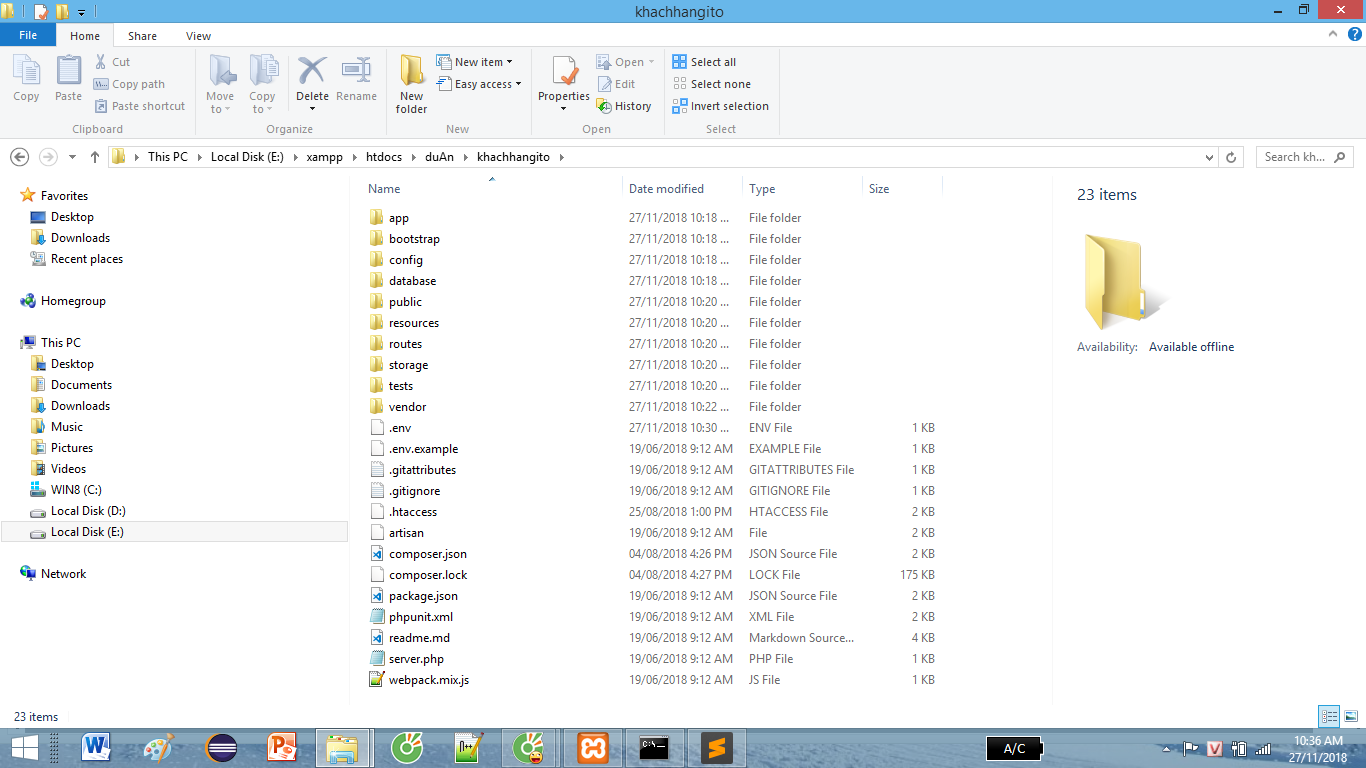Open address bar history dropdown
Screen dimensions: 1366x768
[x=1210, y=157]
